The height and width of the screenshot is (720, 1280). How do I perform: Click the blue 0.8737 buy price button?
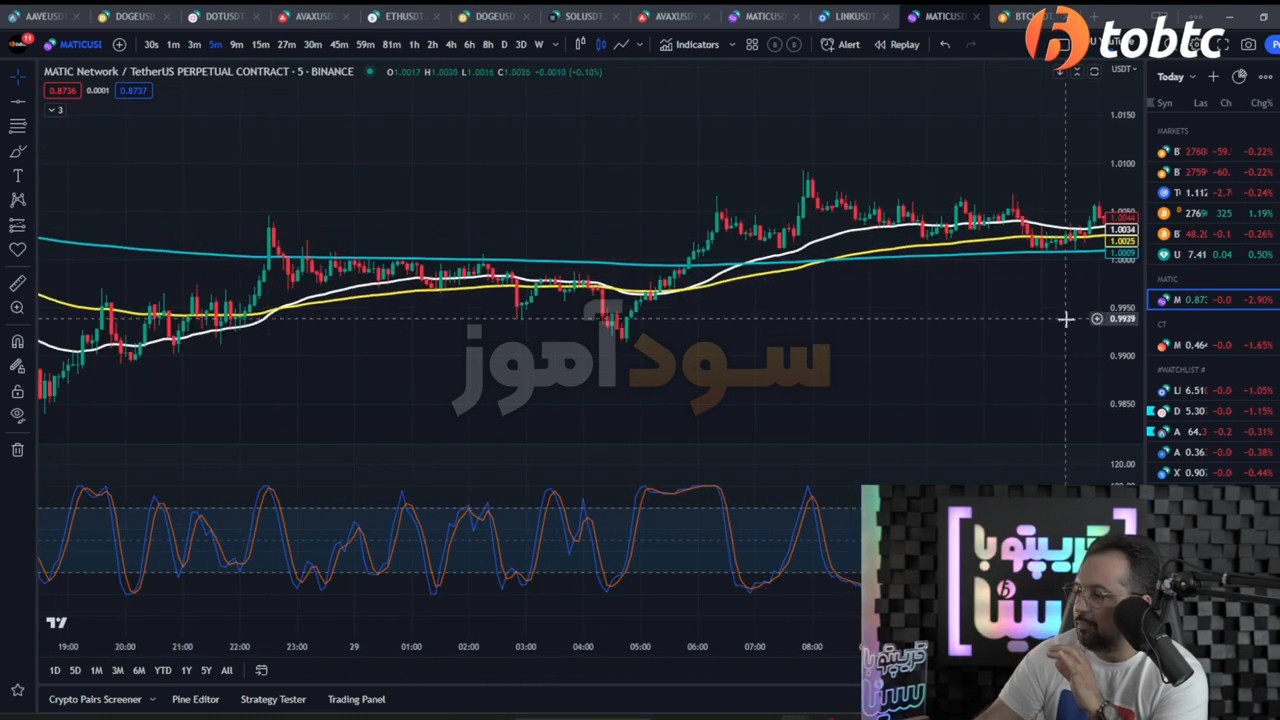coord(133,90)
